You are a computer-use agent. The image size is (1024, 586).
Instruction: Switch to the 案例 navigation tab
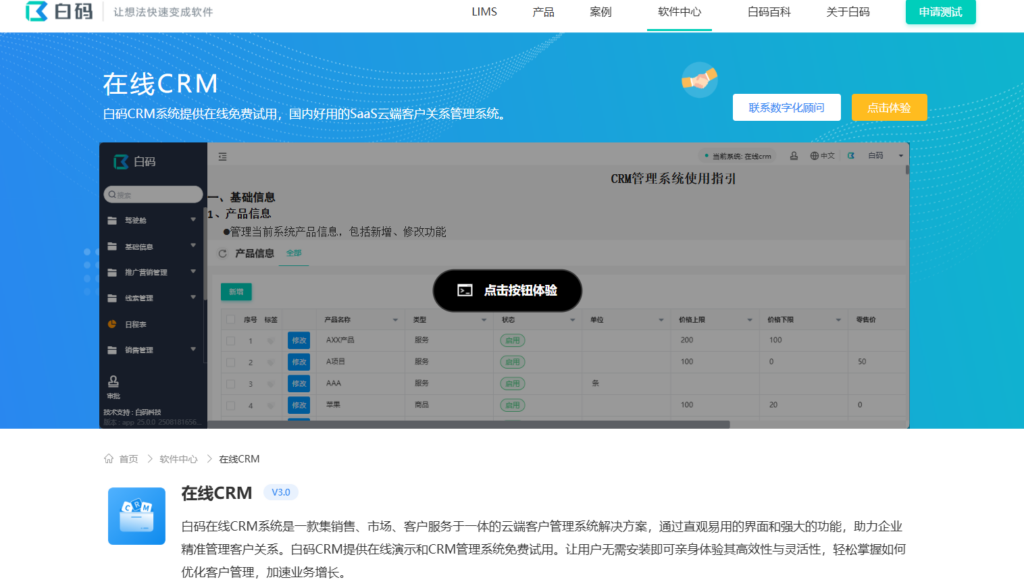tap(600, 13)
